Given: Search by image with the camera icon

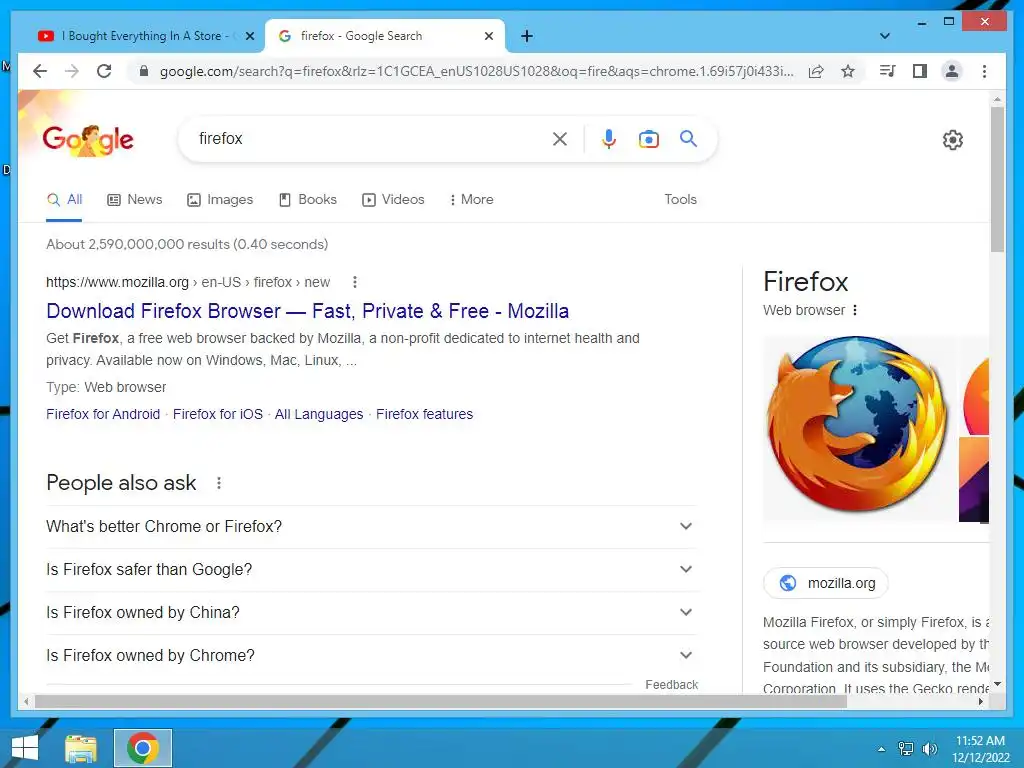Looking at the screenshot, I should [648, 138].
